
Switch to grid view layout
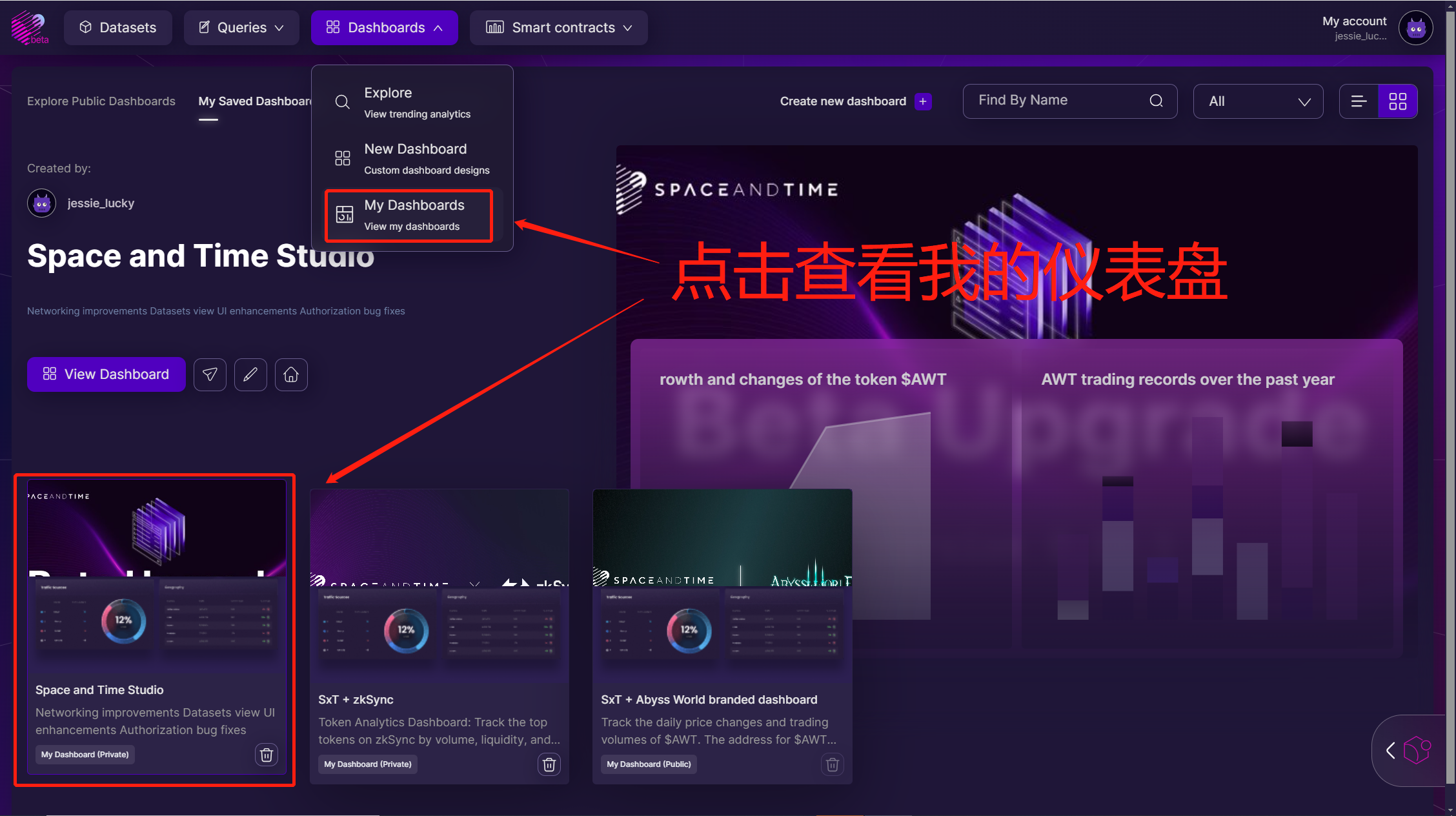(x=1398, y=101)
